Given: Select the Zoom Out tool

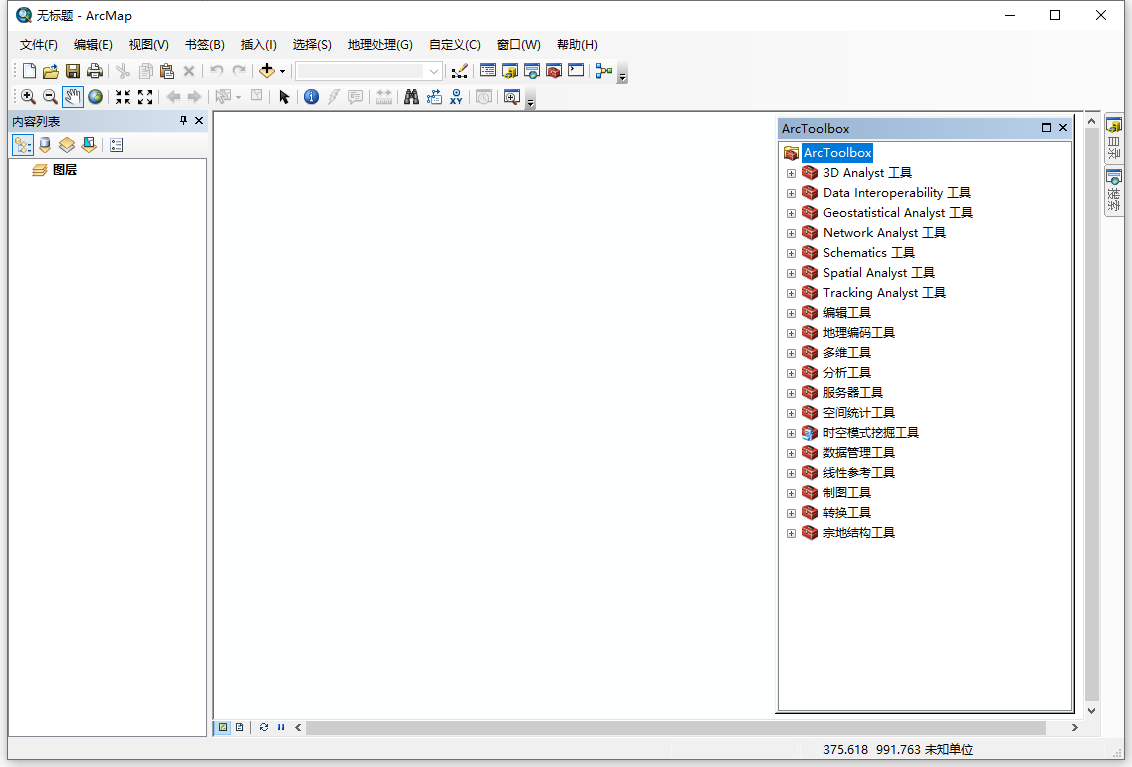Looking at the screenshot, I should pos(50,97).
